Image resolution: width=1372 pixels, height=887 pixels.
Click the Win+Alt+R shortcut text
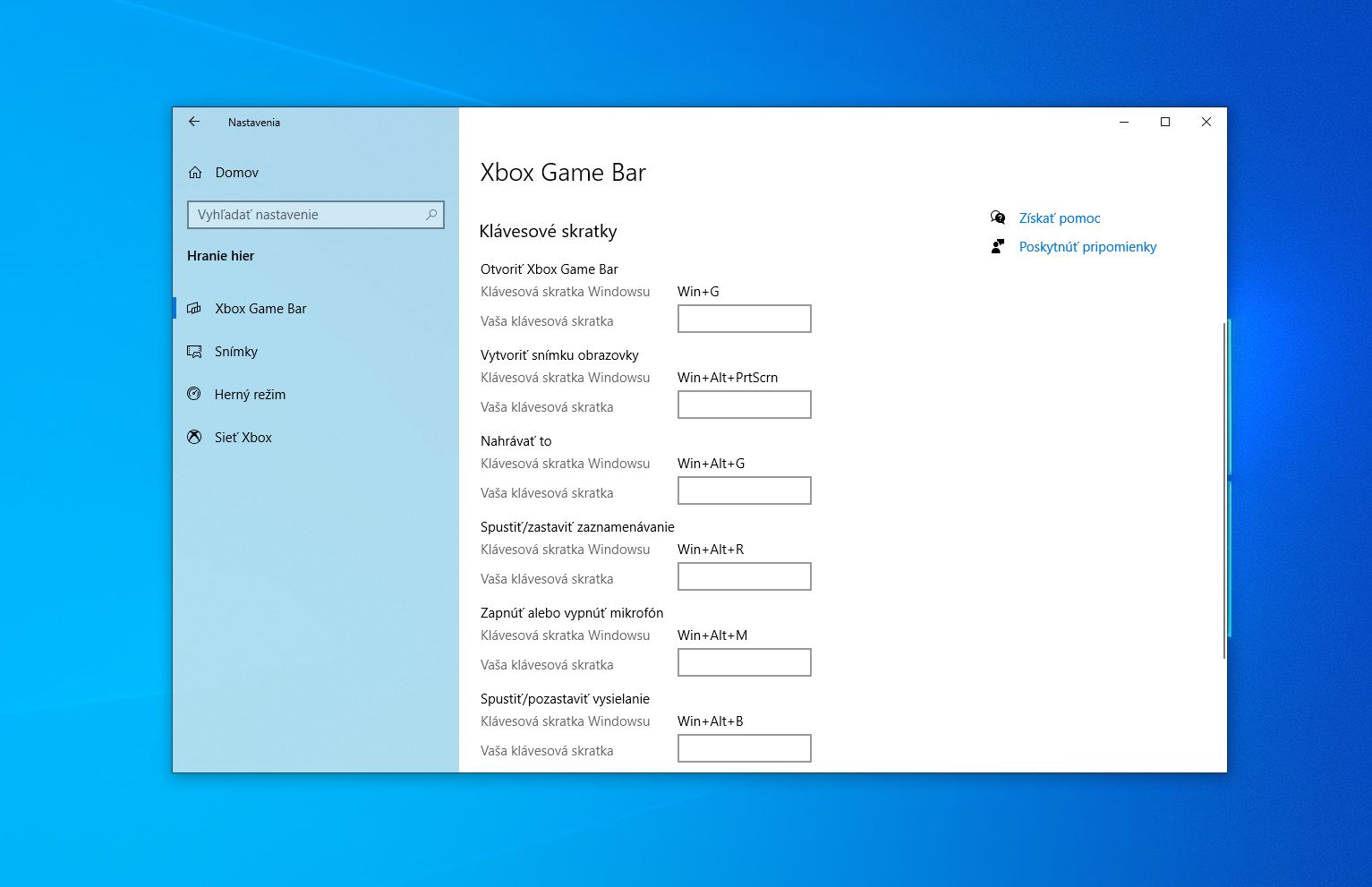(711, 550)
